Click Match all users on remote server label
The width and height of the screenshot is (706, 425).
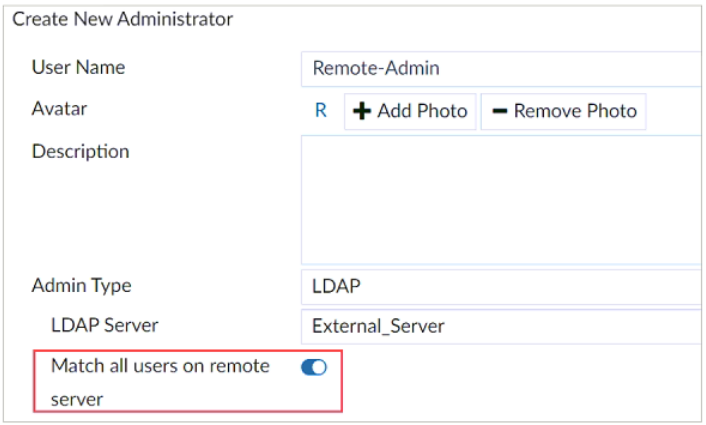pyautogui.click(x=160, y=367)
